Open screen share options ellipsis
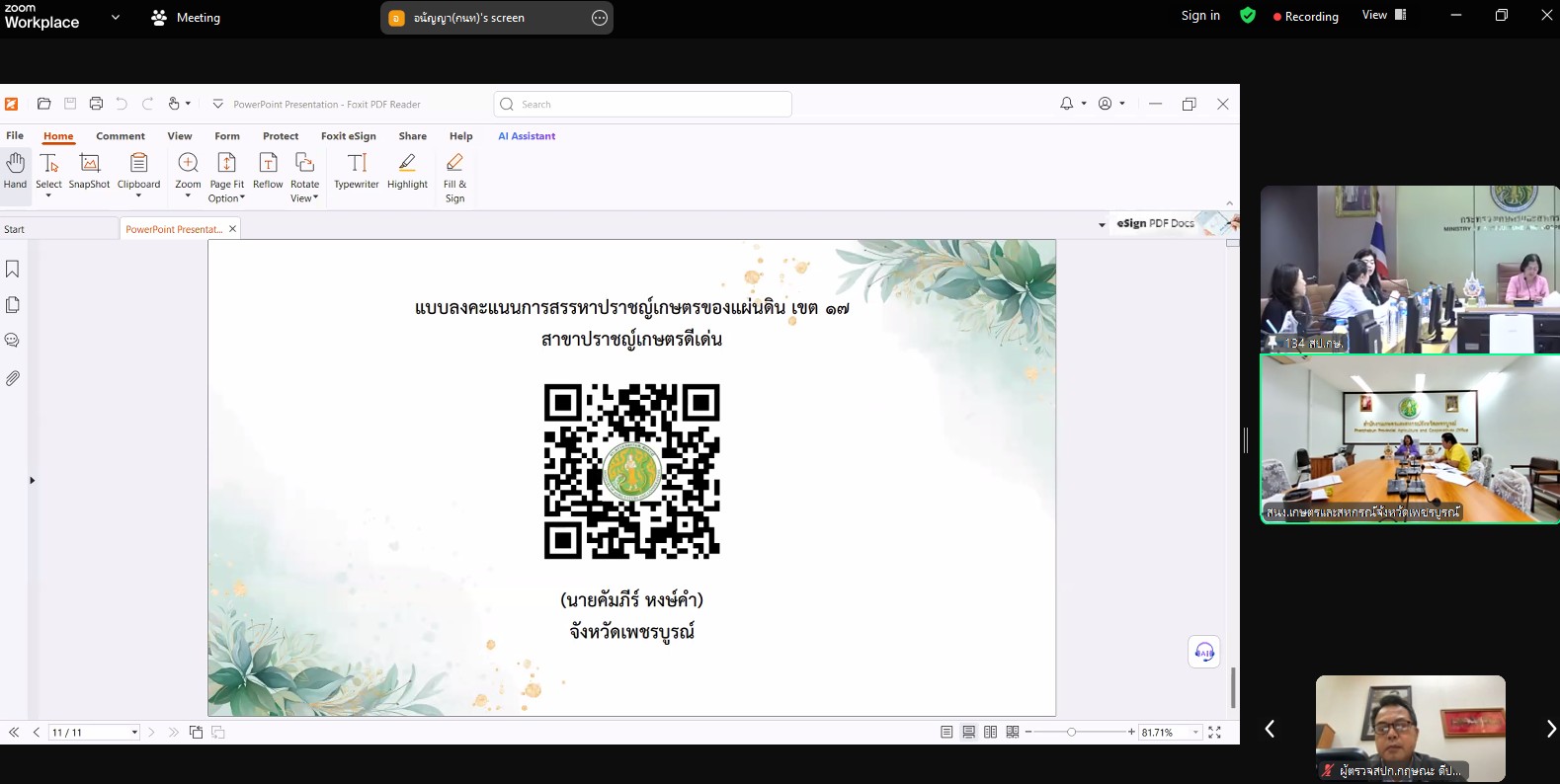Screen dimensions: 1560x784 600,18
